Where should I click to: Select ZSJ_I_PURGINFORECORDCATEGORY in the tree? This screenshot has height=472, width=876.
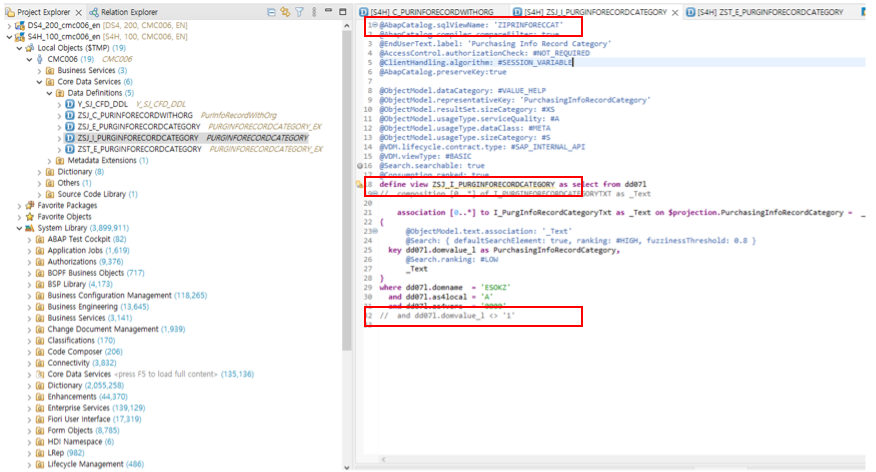(137, 138)
